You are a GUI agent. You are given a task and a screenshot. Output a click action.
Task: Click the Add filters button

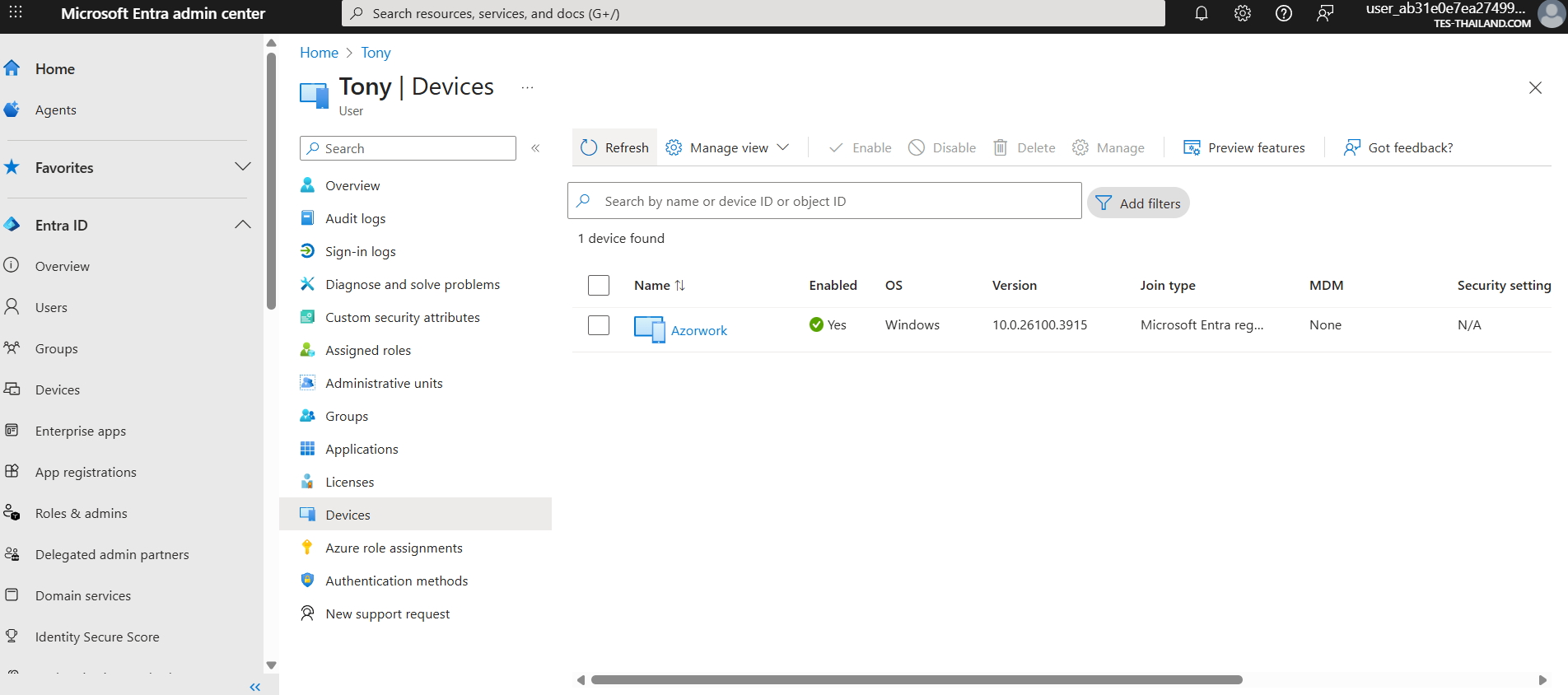pos(1138,203)
